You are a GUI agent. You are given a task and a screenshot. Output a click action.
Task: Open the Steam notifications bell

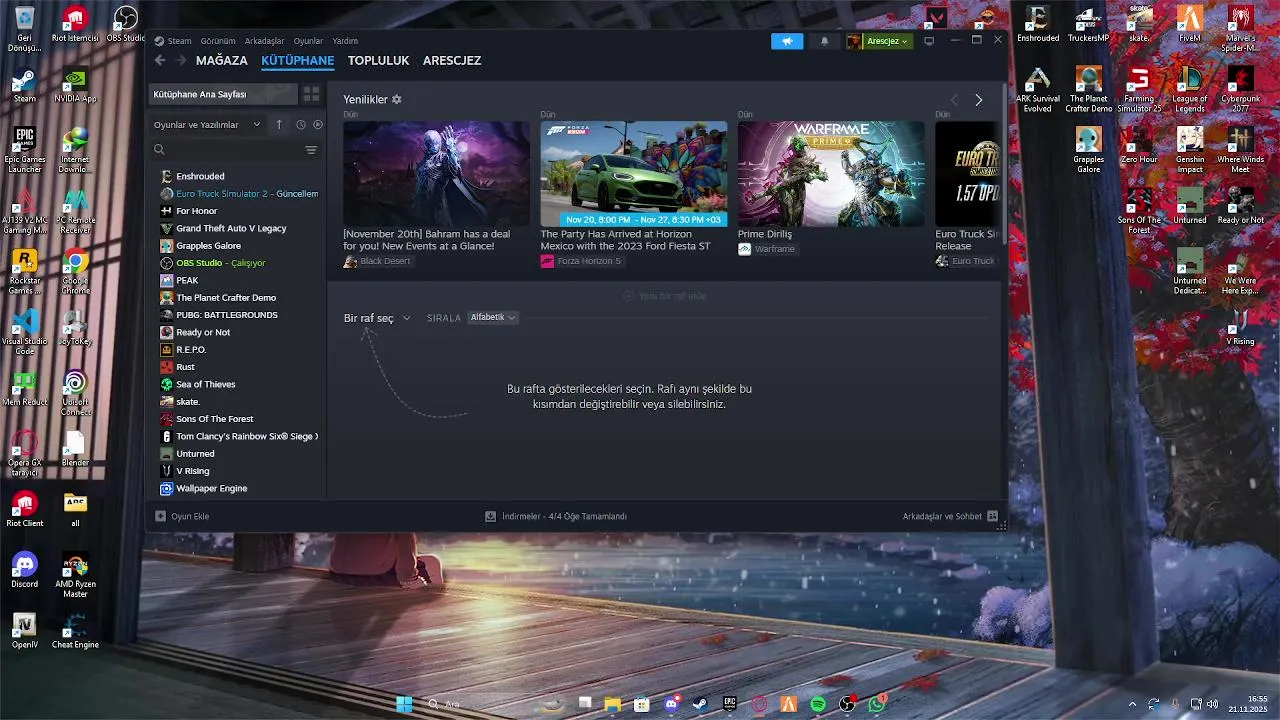(x=824, y=41)
